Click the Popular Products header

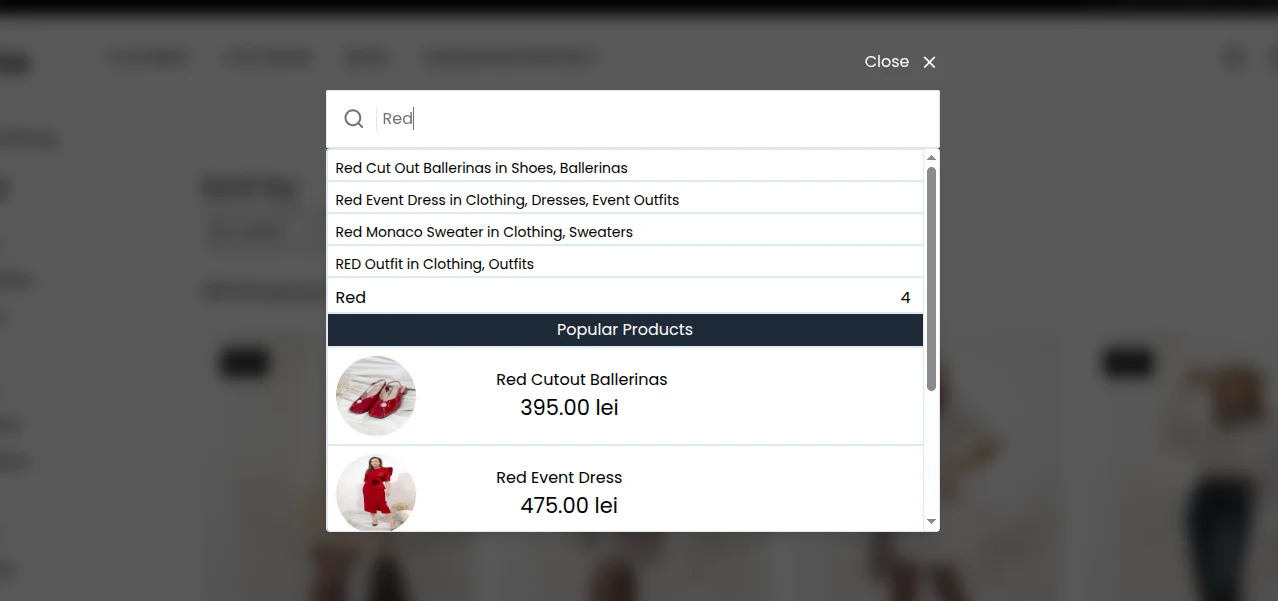[624, 330]
